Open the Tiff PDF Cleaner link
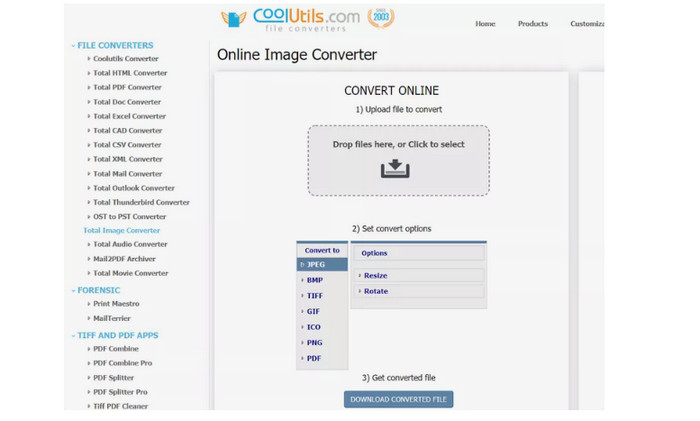700x421 pixels. (120, 406)
